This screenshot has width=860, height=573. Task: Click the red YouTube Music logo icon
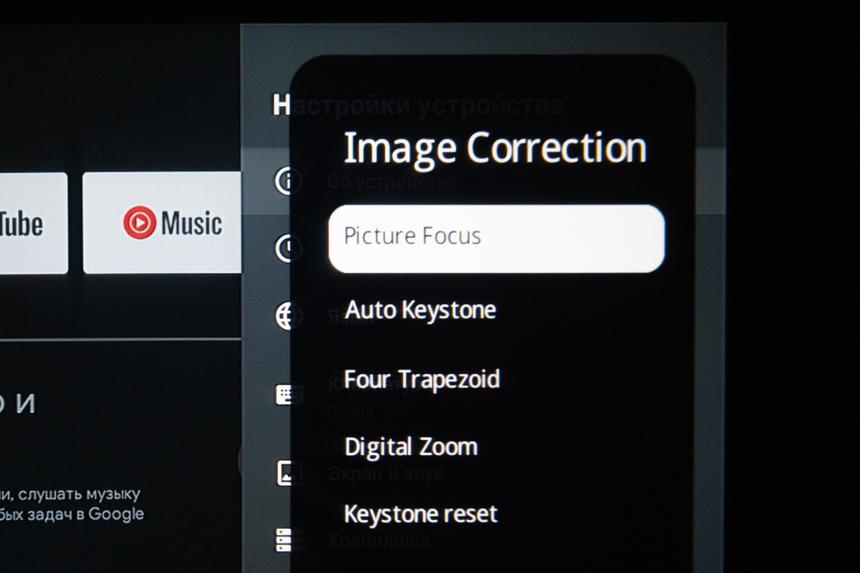(x=139, y=222)
